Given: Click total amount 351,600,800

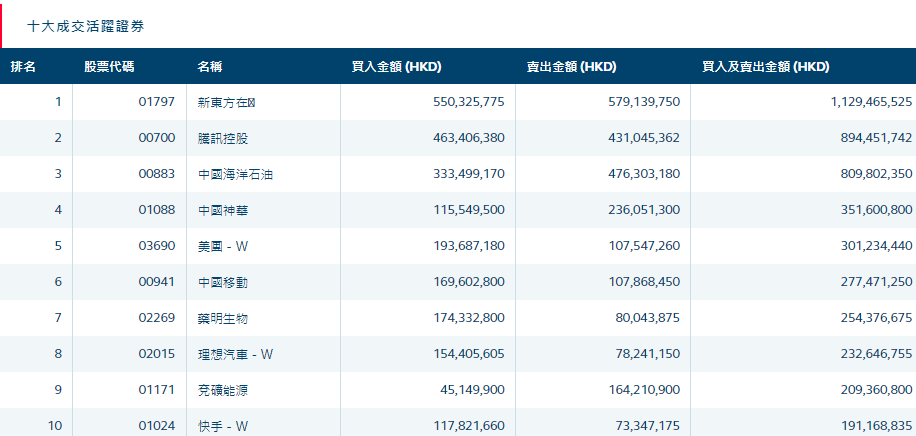Looking at the screenshot, I should pos(876,210).
